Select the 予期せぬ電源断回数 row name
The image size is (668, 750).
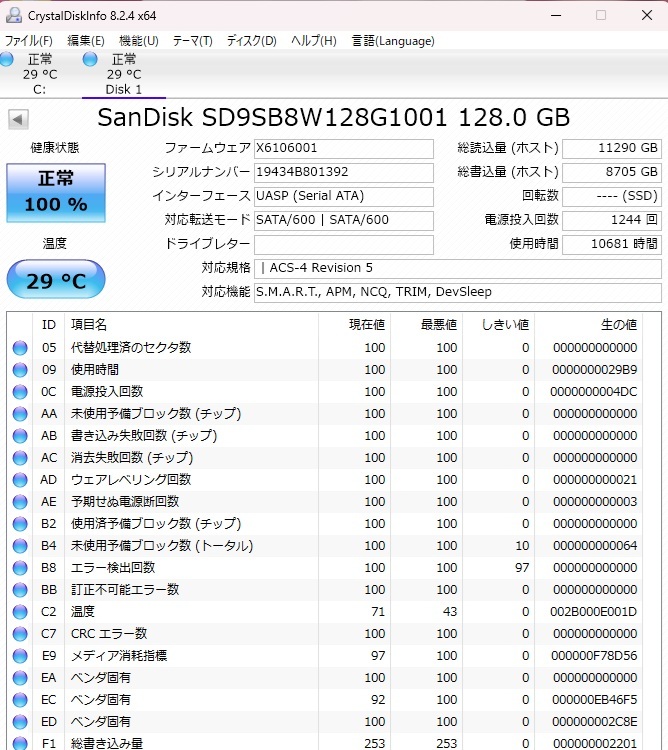(125, 502)
